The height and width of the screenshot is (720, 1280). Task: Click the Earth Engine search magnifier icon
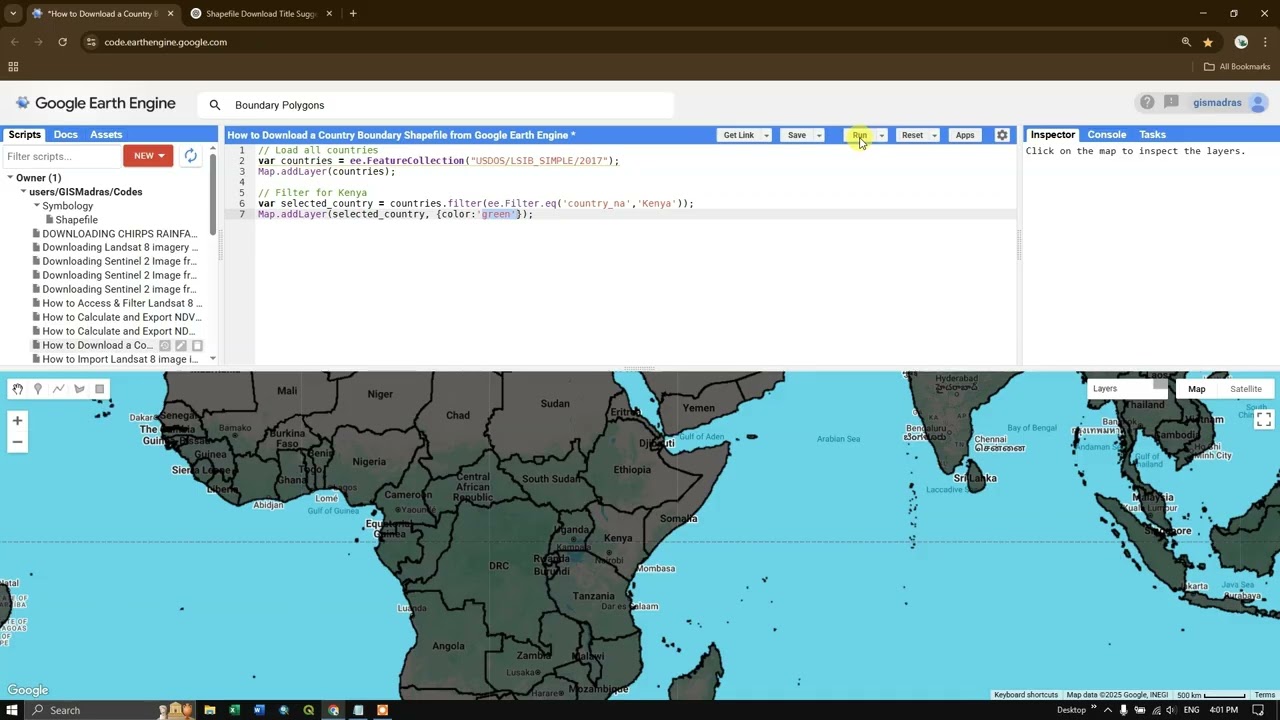click(x=214, y=105)
